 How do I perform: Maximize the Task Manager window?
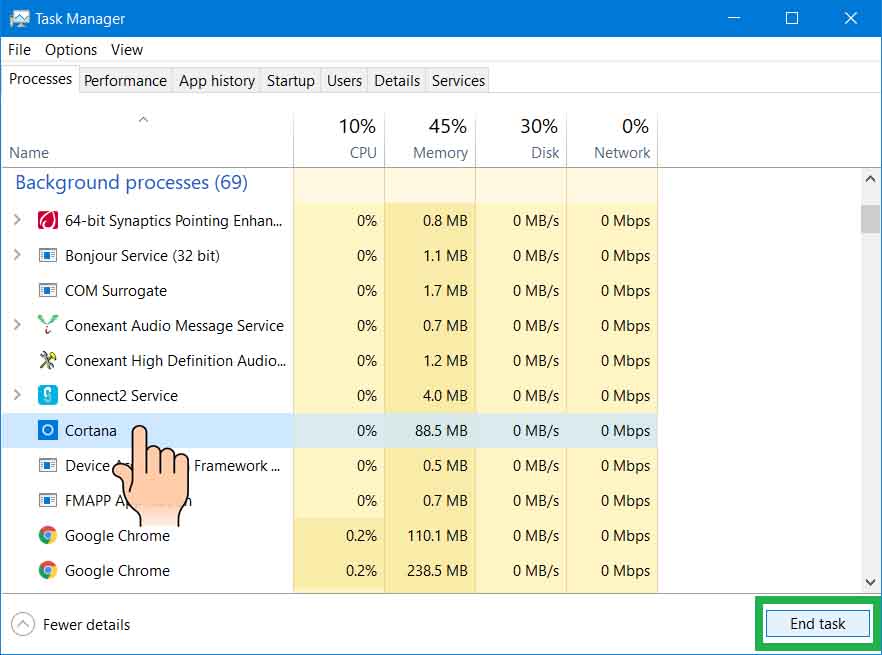792,18
